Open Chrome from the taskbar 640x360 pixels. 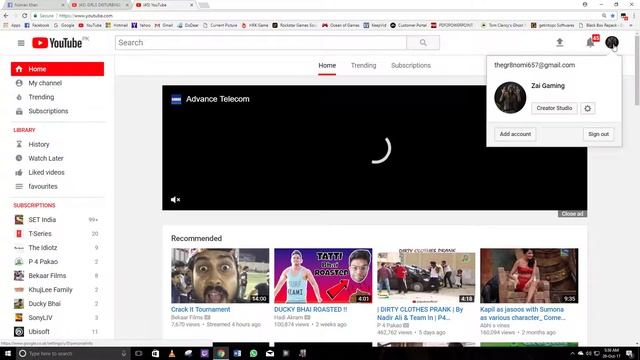[221, 353]
